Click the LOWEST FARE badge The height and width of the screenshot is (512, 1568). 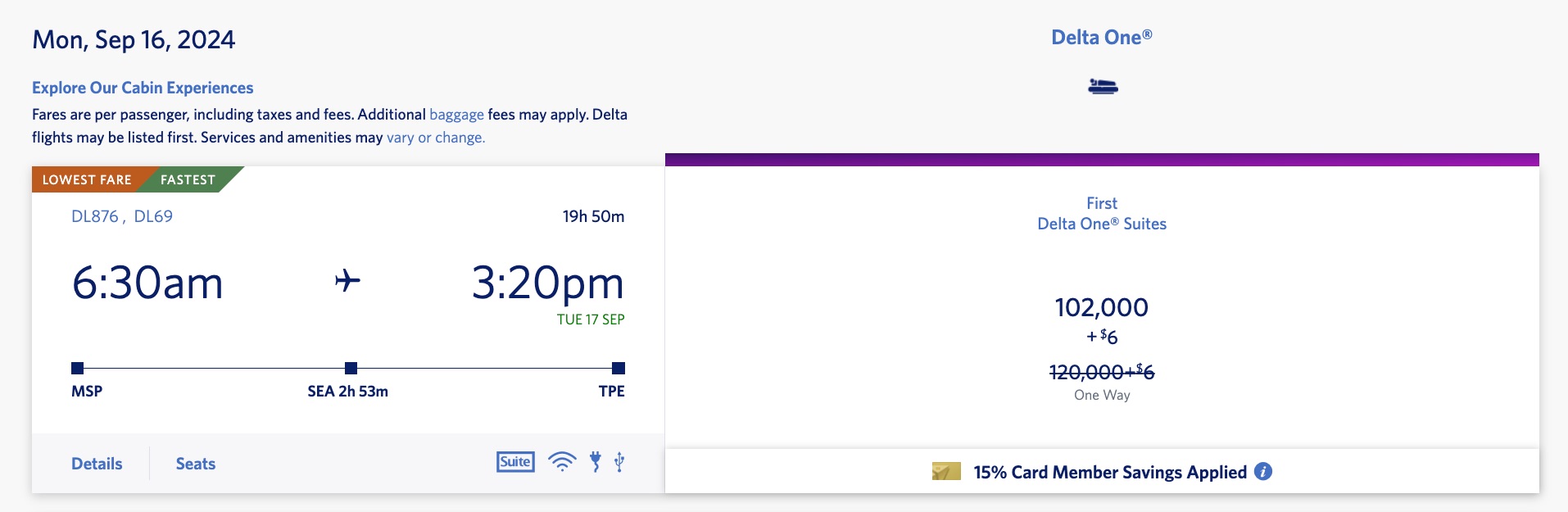(x=85, y=179)
